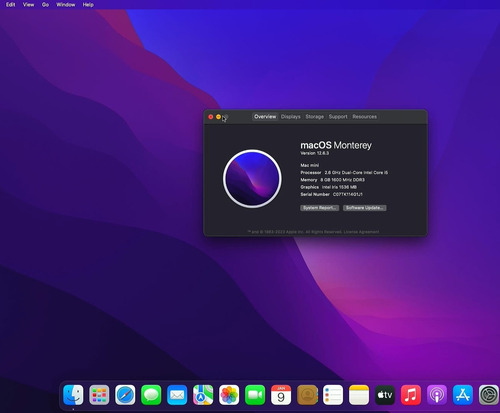The height and width of the screenshot is (413, 500).
Task: Minimize the About This Mac window
Action: click(218, 117)
